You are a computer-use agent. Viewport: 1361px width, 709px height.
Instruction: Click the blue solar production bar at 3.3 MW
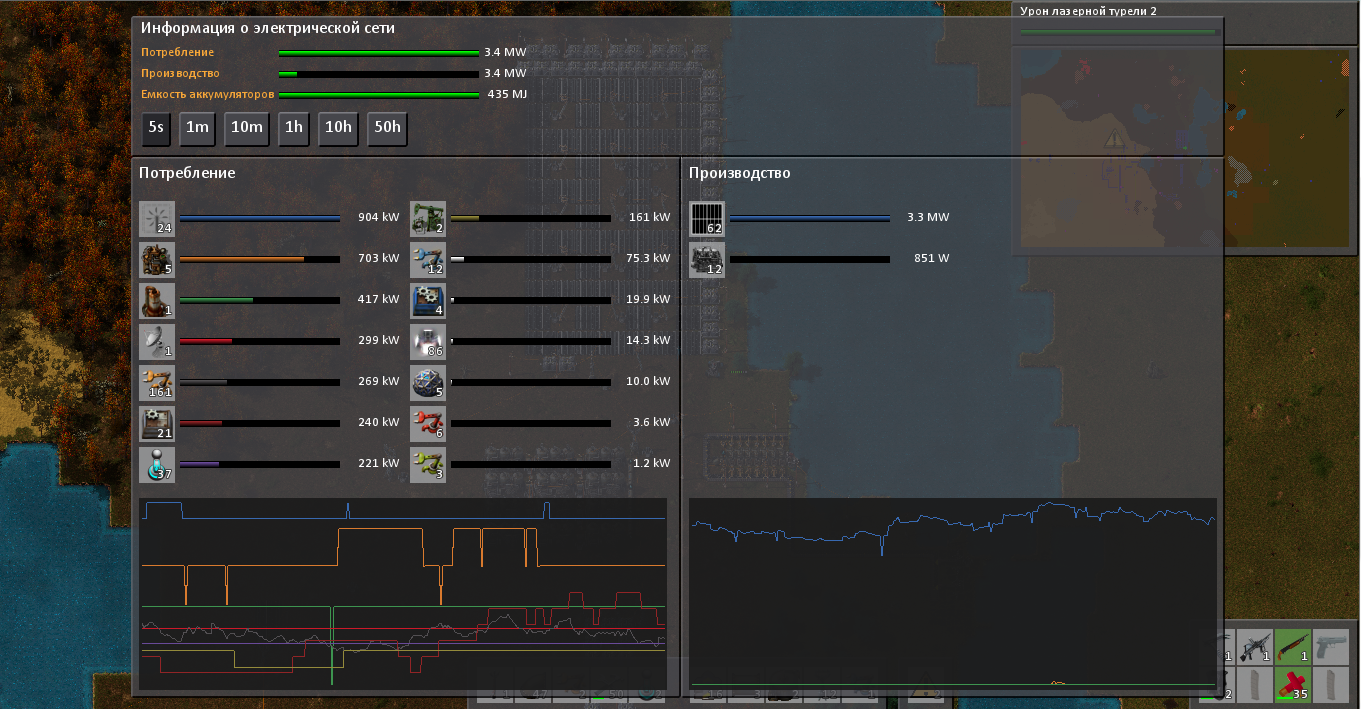pyautogui.click(x=810, y=217)
